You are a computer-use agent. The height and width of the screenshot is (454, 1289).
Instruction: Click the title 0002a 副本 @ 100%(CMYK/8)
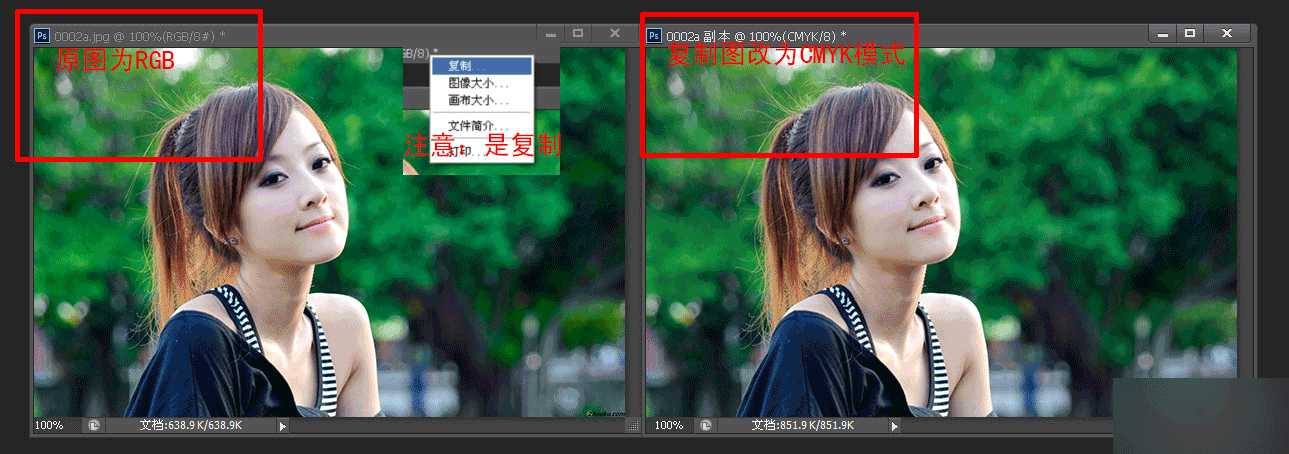click(750, 35)
